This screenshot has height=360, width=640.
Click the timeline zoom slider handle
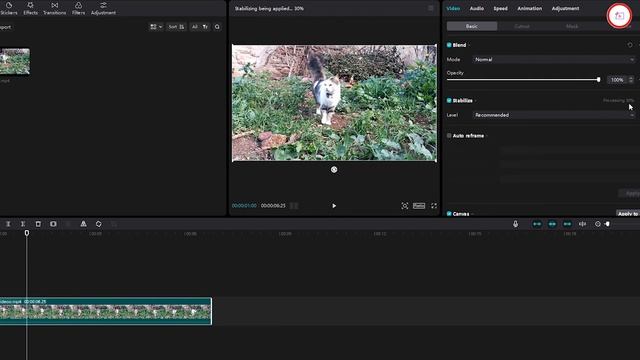coord(607,224)
